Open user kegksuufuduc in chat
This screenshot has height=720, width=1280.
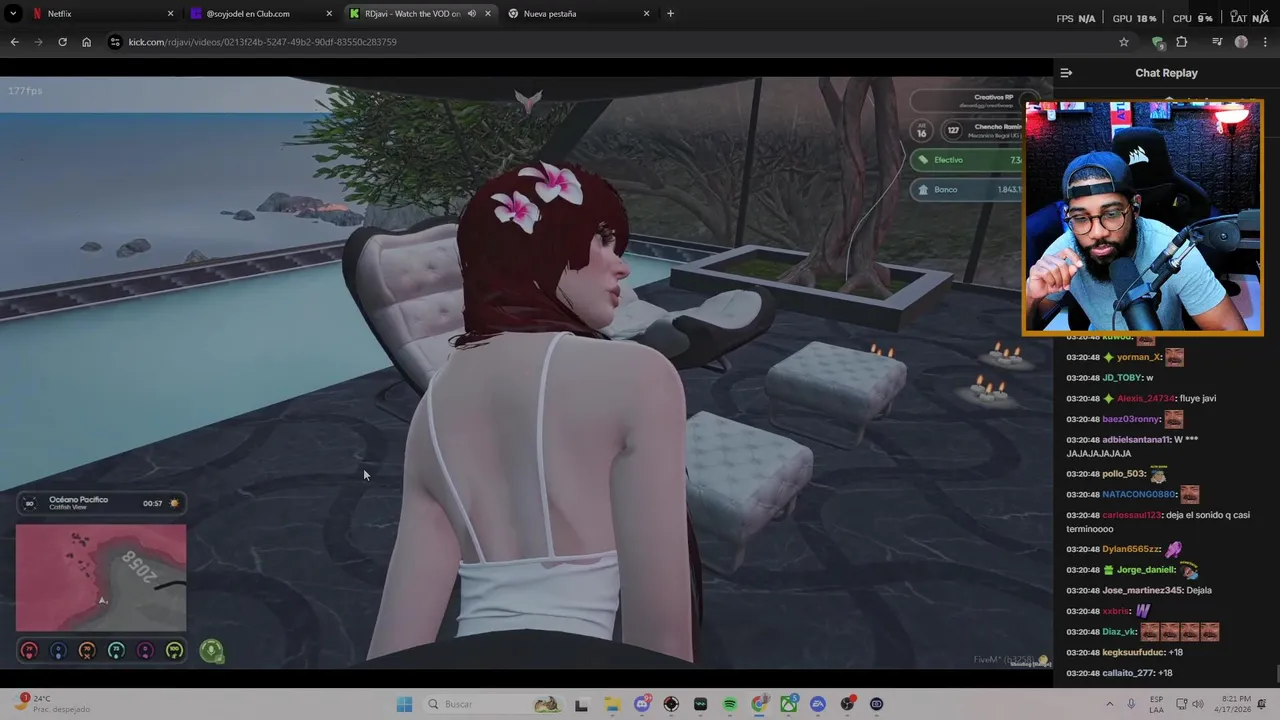point(1133,652)
